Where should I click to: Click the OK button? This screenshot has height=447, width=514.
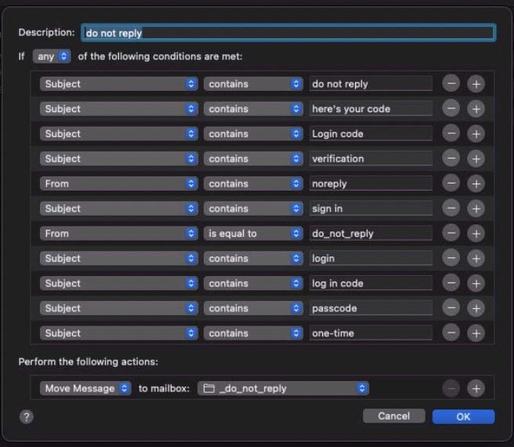pos(463,417)
